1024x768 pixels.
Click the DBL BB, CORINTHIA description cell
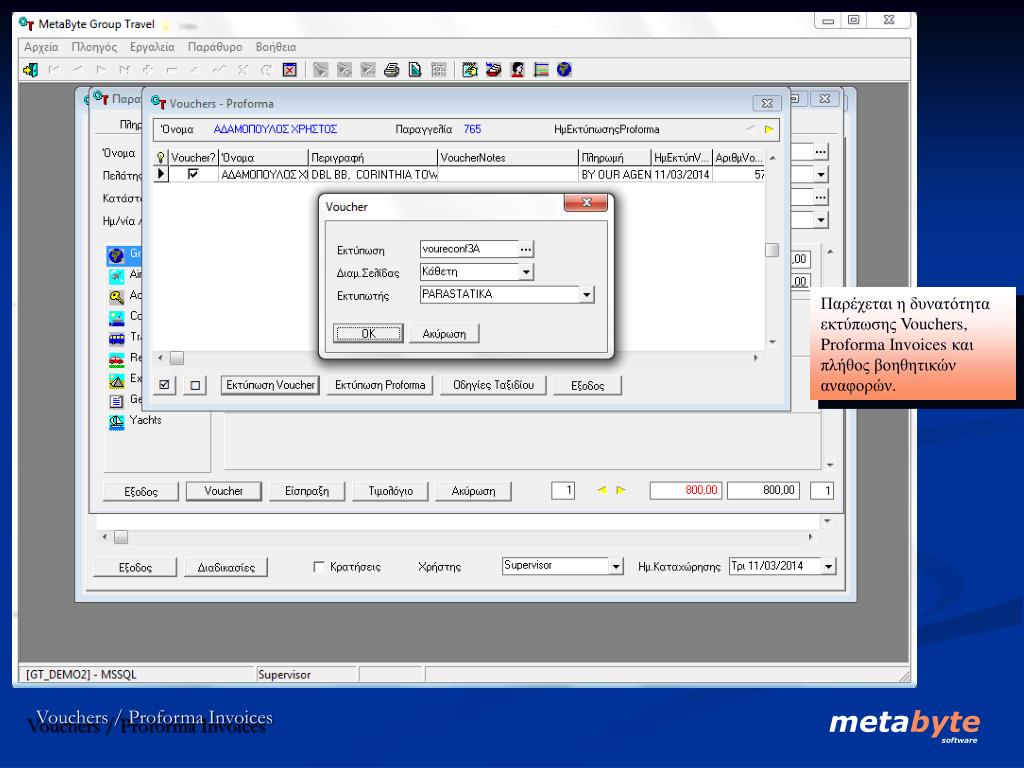pos(373,174)
